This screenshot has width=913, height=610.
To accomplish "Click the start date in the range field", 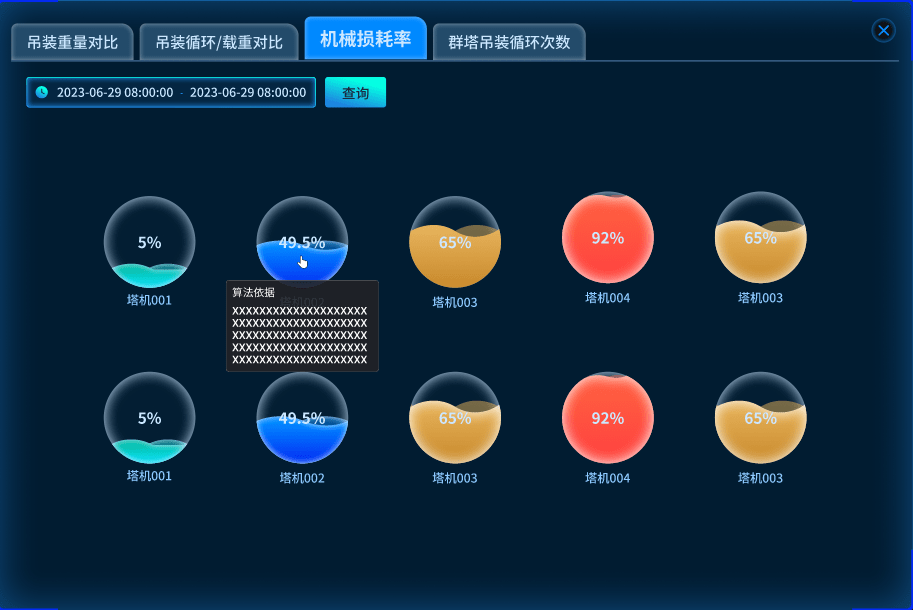I will pos(115,92).
